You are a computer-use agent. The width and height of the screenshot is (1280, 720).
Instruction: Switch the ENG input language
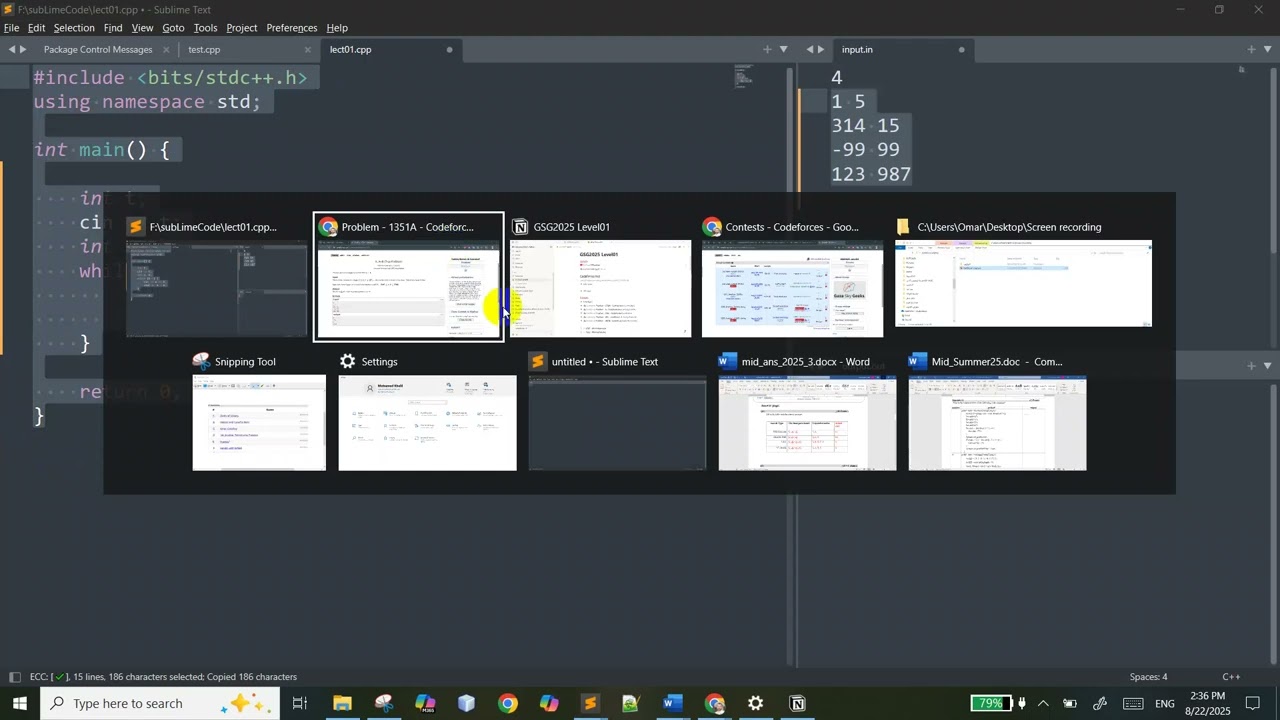(x=1165, y=704)
